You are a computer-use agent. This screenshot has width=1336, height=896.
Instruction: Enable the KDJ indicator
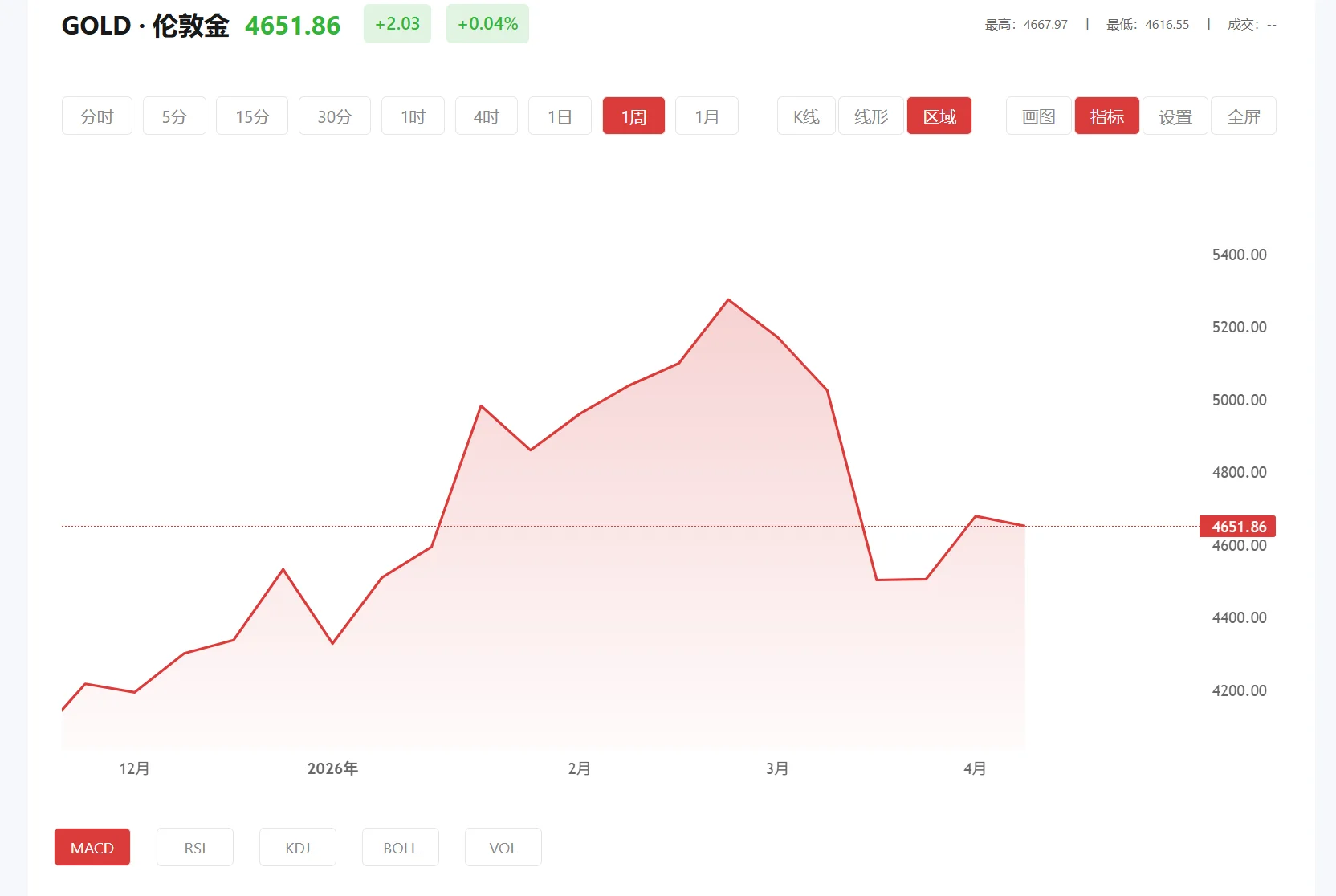click(x=297, y=847)
